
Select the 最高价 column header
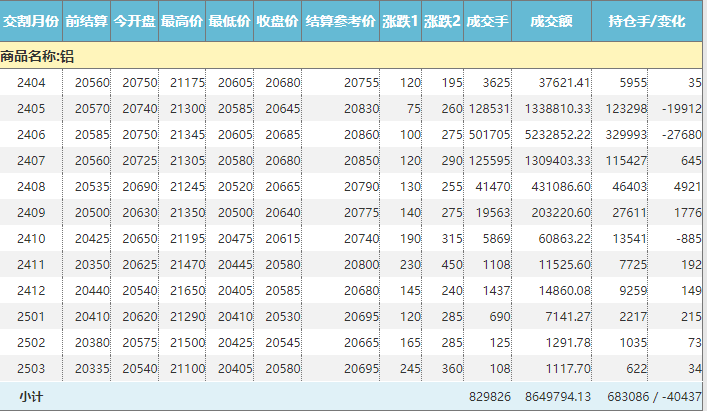(182, 21)
